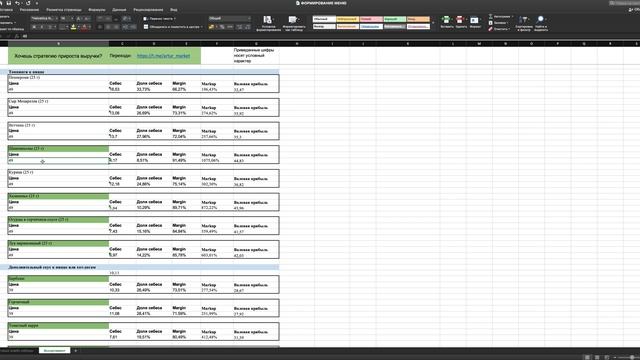Open the Рисование ribbon tab
This screenshot has width=640, height=360.
(29, 9)
